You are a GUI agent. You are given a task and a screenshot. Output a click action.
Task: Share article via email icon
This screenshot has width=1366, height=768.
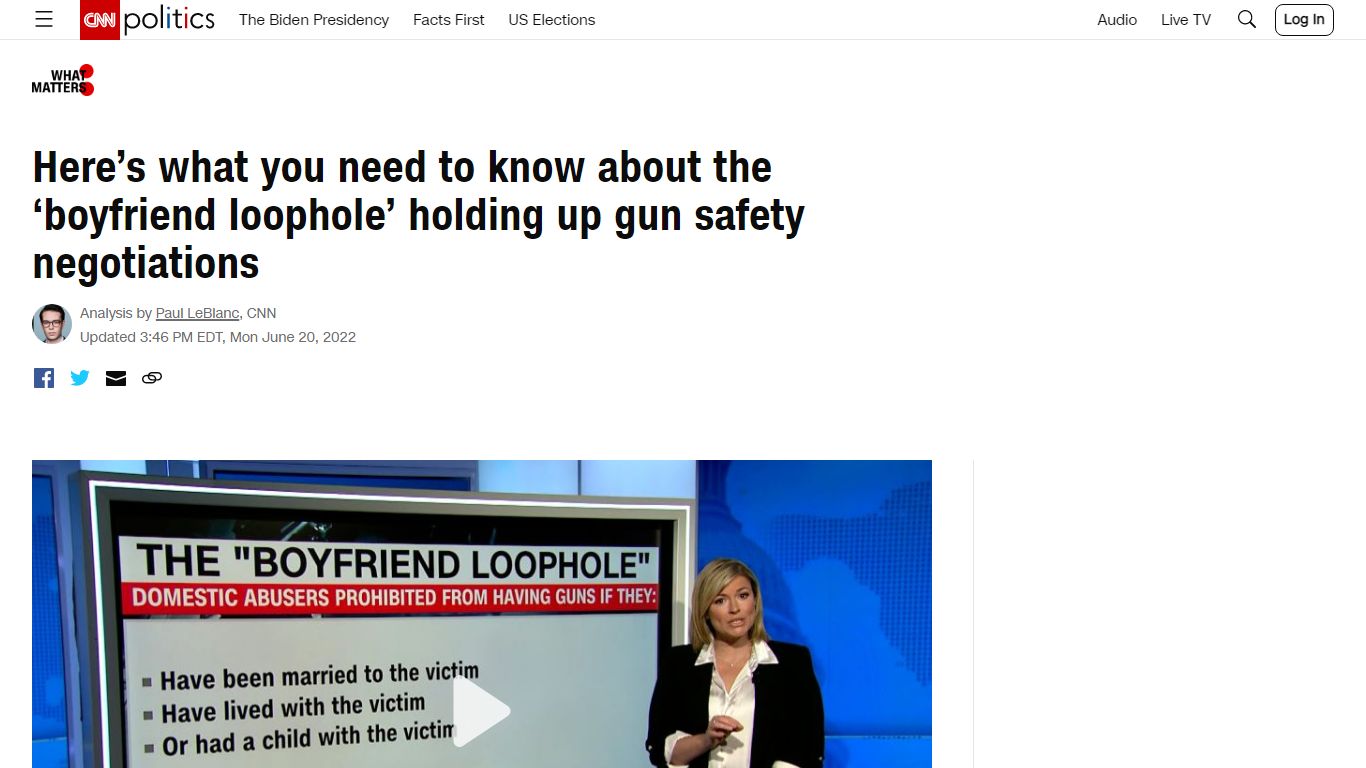coord(116,378)
